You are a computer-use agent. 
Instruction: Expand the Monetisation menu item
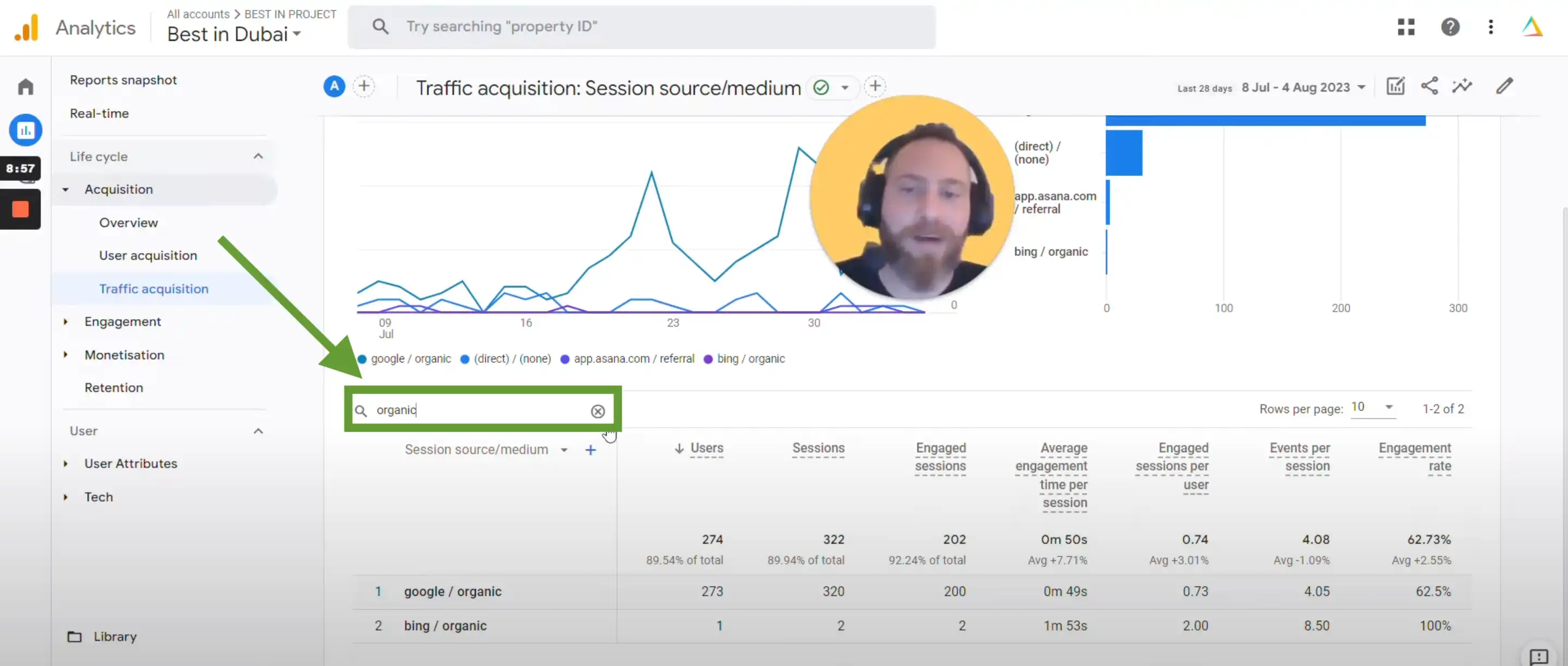[66, 355]
